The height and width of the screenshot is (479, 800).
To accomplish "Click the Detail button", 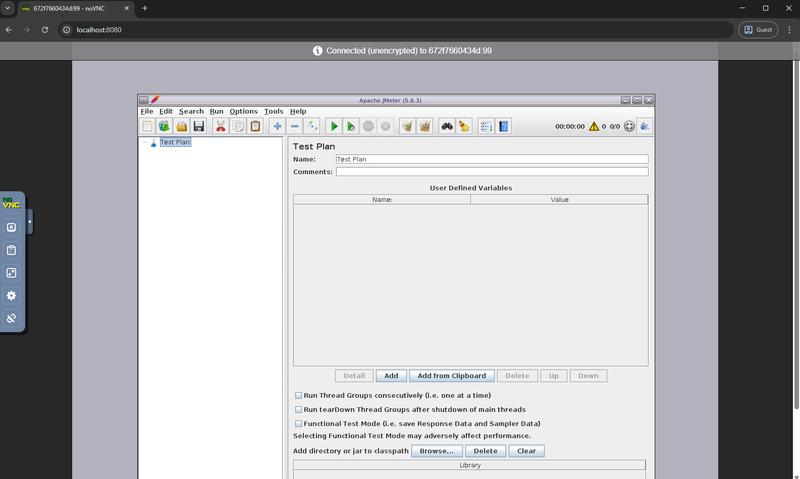I will (x=354, y=376).
